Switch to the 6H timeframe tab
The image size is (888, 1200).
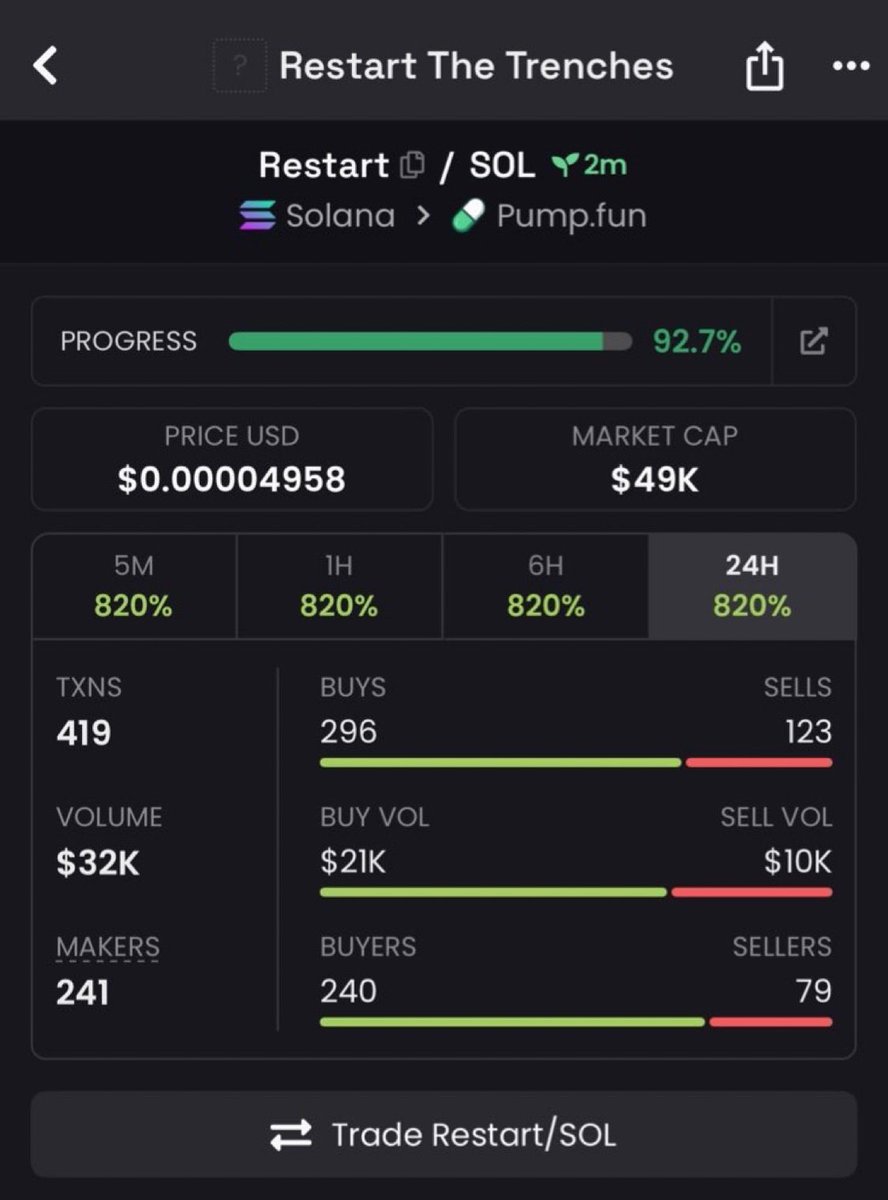pyautogui.click(x=545, y=586)
